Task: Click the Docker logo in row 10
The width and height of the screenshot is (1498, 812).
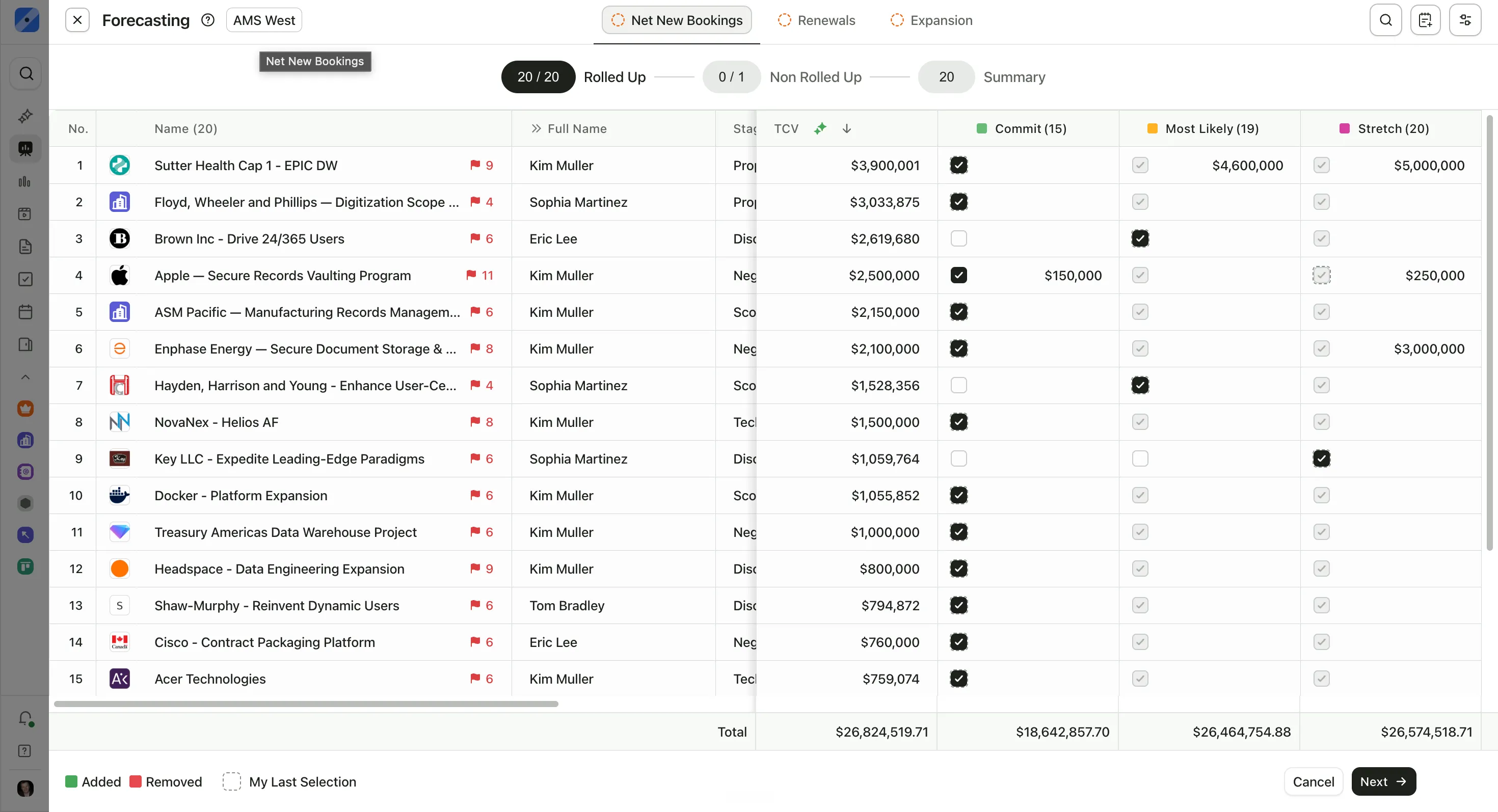Action: (x=120, y=495)
